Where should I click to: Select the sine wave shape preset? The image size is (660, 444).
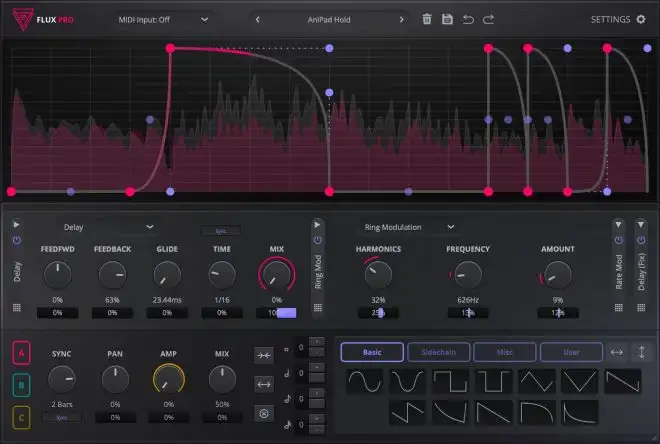365,381
